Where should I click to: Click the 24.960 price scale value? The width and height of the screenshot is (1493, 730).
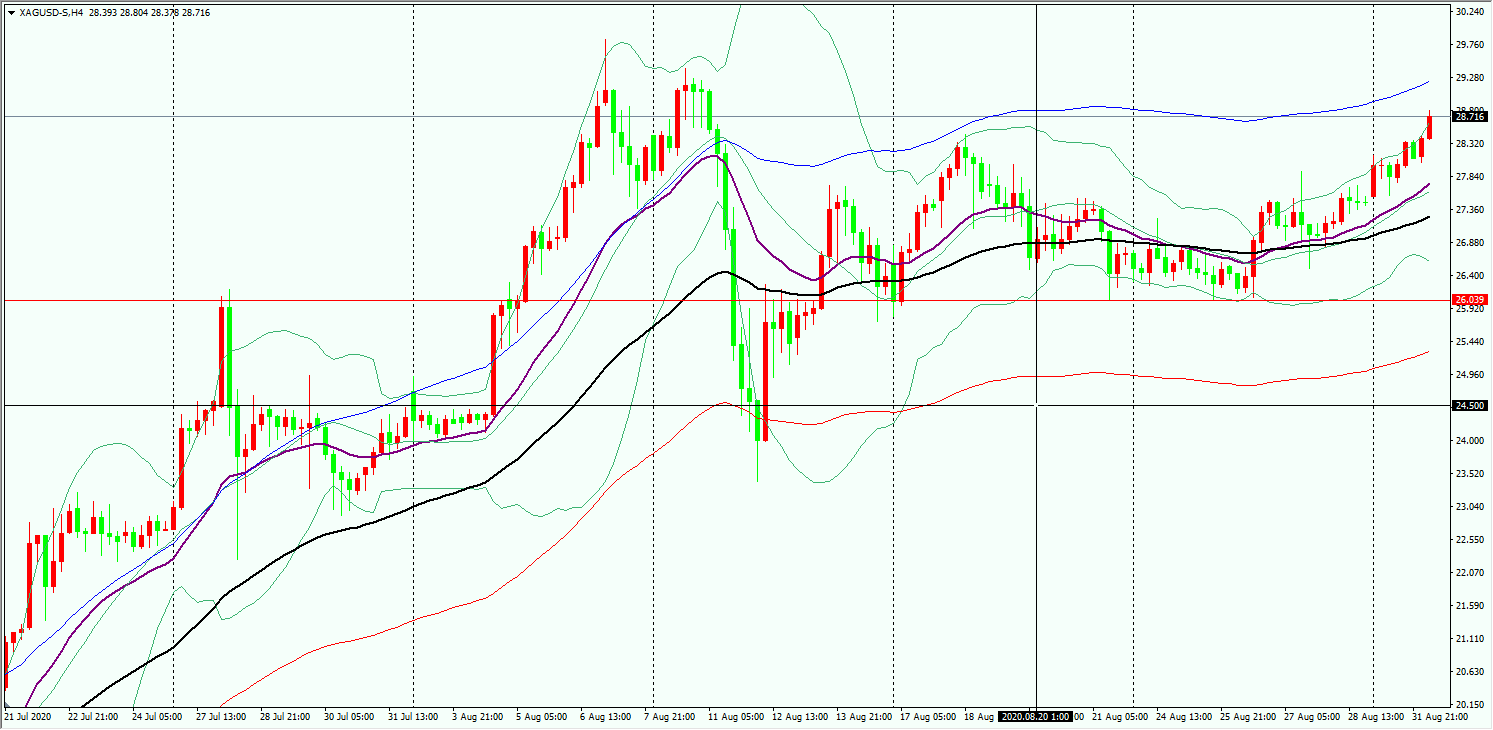pos(1469,375)
